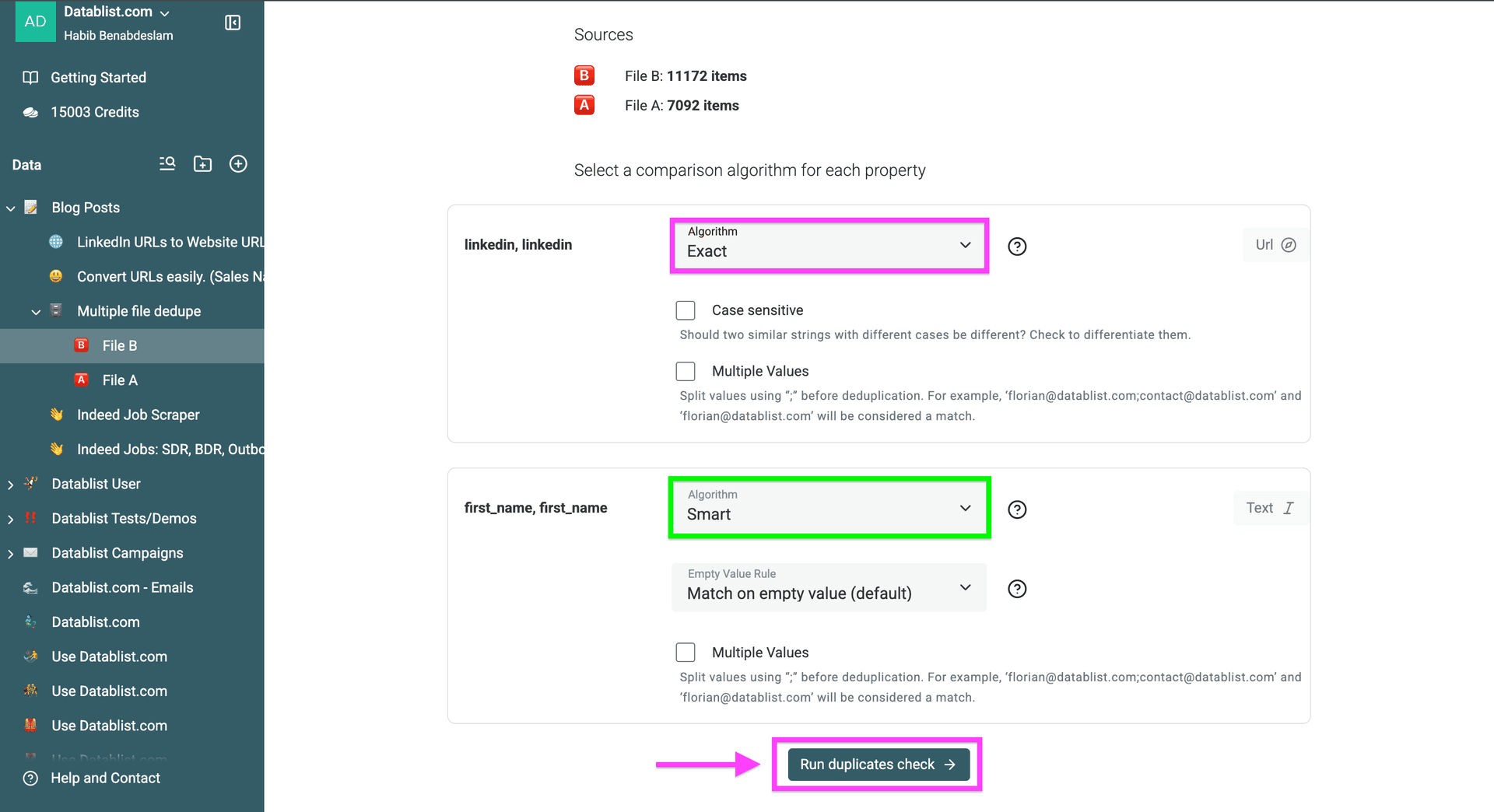Open Getting Started in sidebar
The height and width of the screenshot is (812, 1494).
(x=98, y=78)
